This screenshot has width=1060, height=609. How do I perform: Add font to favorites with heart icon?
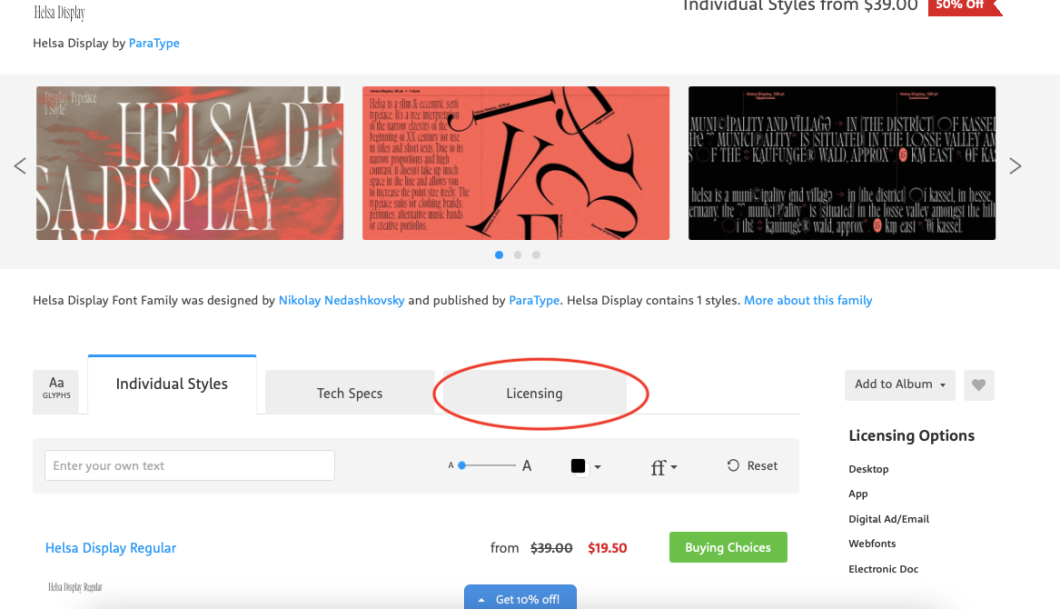point(978,385)
